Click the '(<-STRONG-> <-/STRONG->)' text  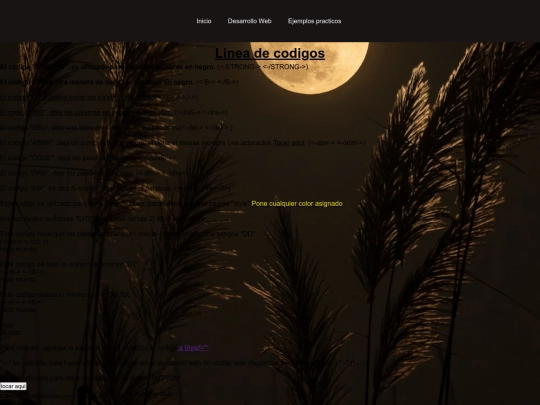tap(262, 67)
